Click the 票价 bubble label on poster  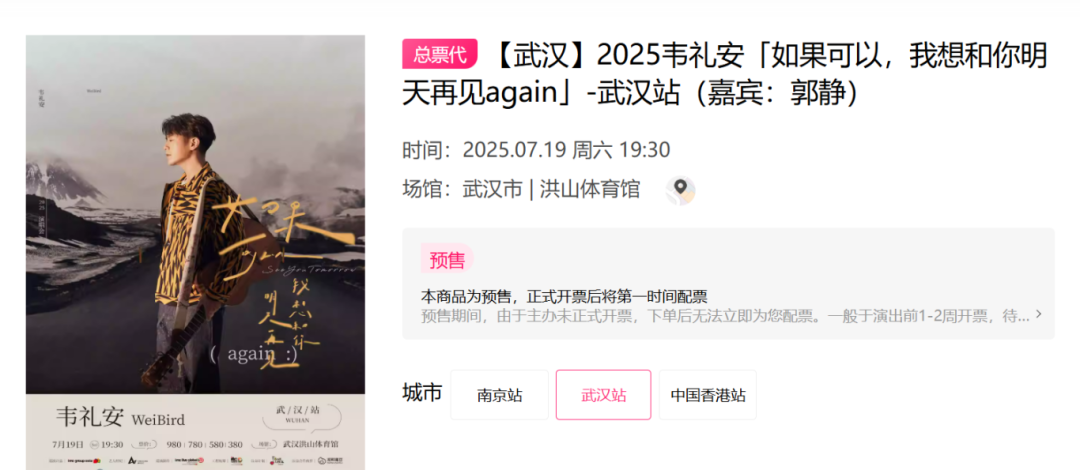click(x=144, y=445)
